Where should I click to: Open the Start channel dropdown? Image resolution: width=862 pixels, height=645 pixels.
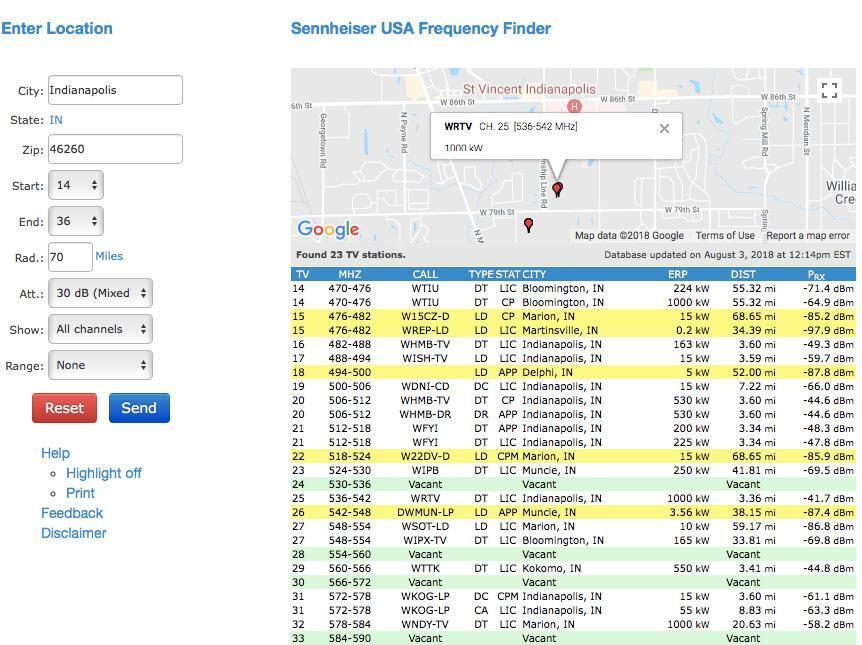(74, 185)
